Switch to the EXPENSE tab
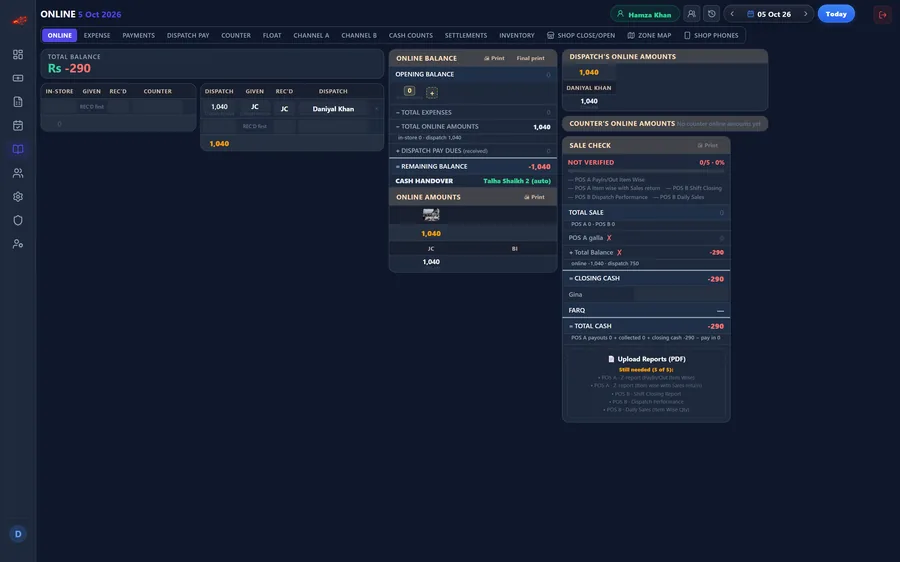The image size is (900, 562). point(97,35)
